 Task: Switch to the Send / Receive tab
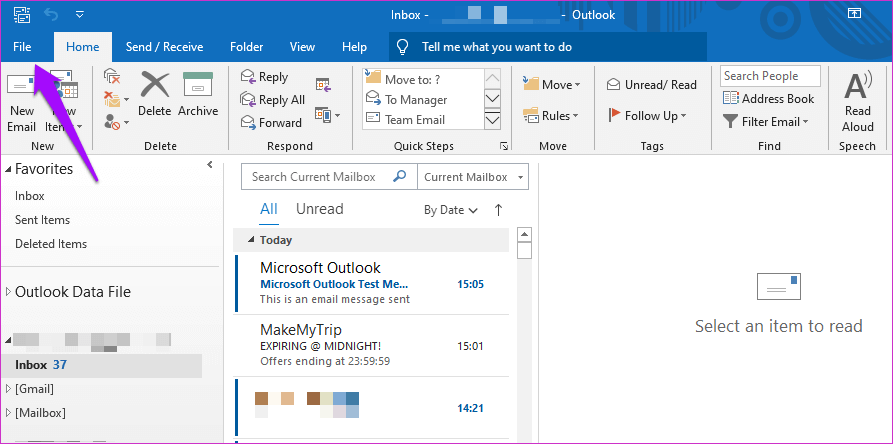pos(164,47)
